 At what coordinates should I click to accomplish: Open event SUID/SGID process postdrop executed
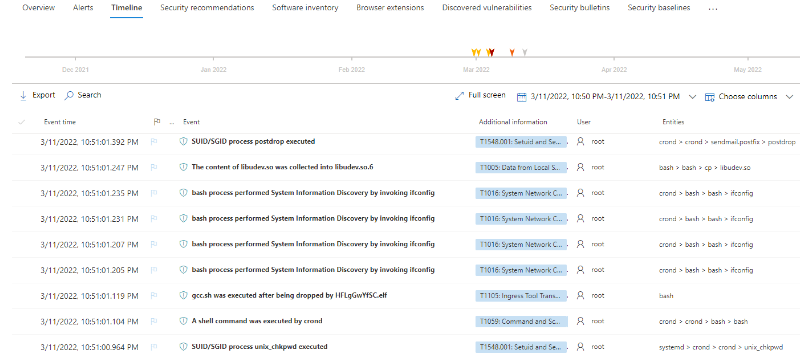coord(253,142)
